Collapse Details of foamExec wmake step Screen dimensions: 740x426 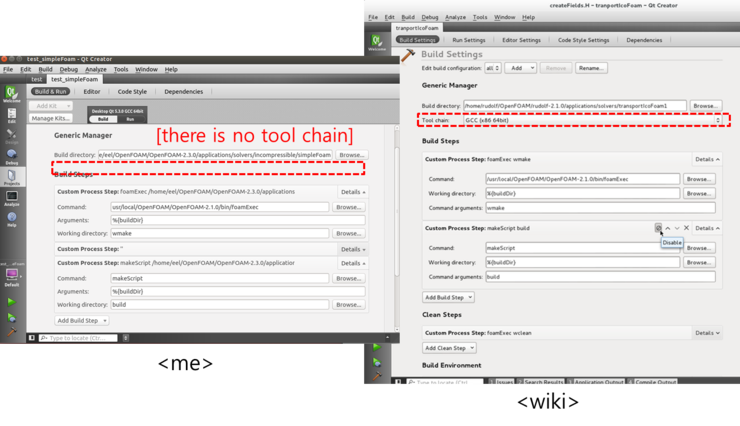(x=707, y=159)
